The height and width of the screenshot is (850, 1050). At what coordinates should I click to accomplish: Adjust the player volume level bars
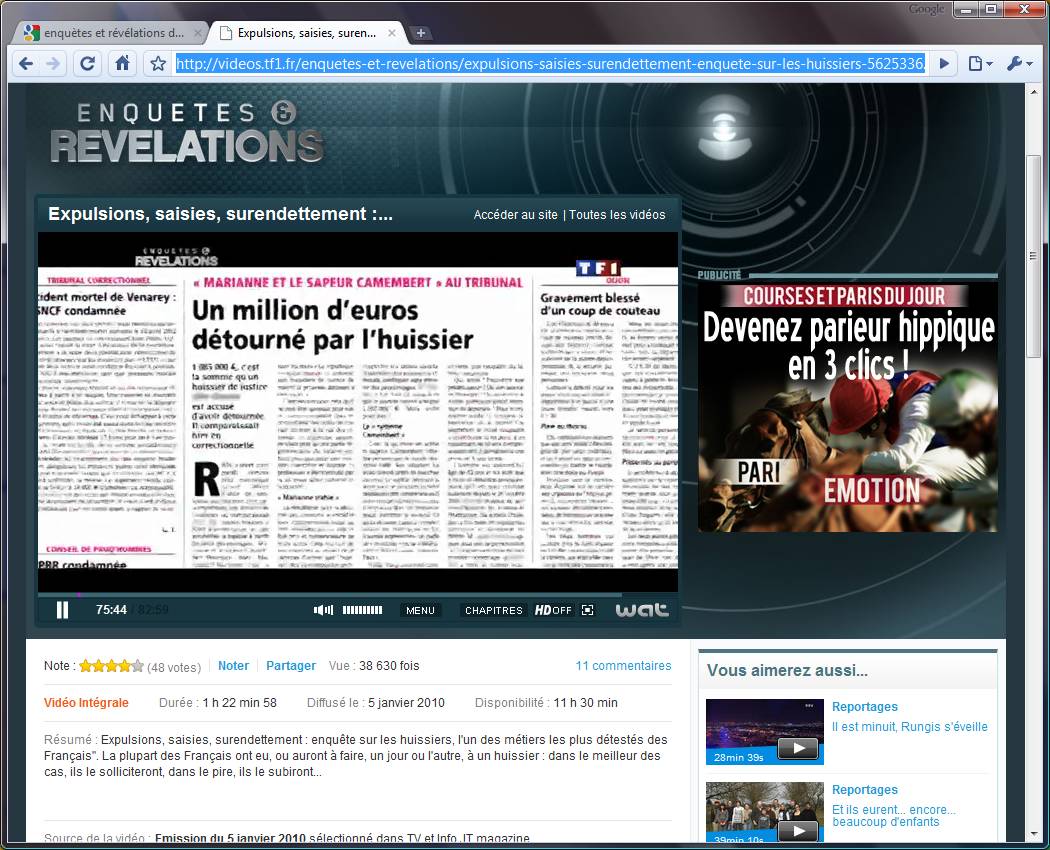point(362,610)
